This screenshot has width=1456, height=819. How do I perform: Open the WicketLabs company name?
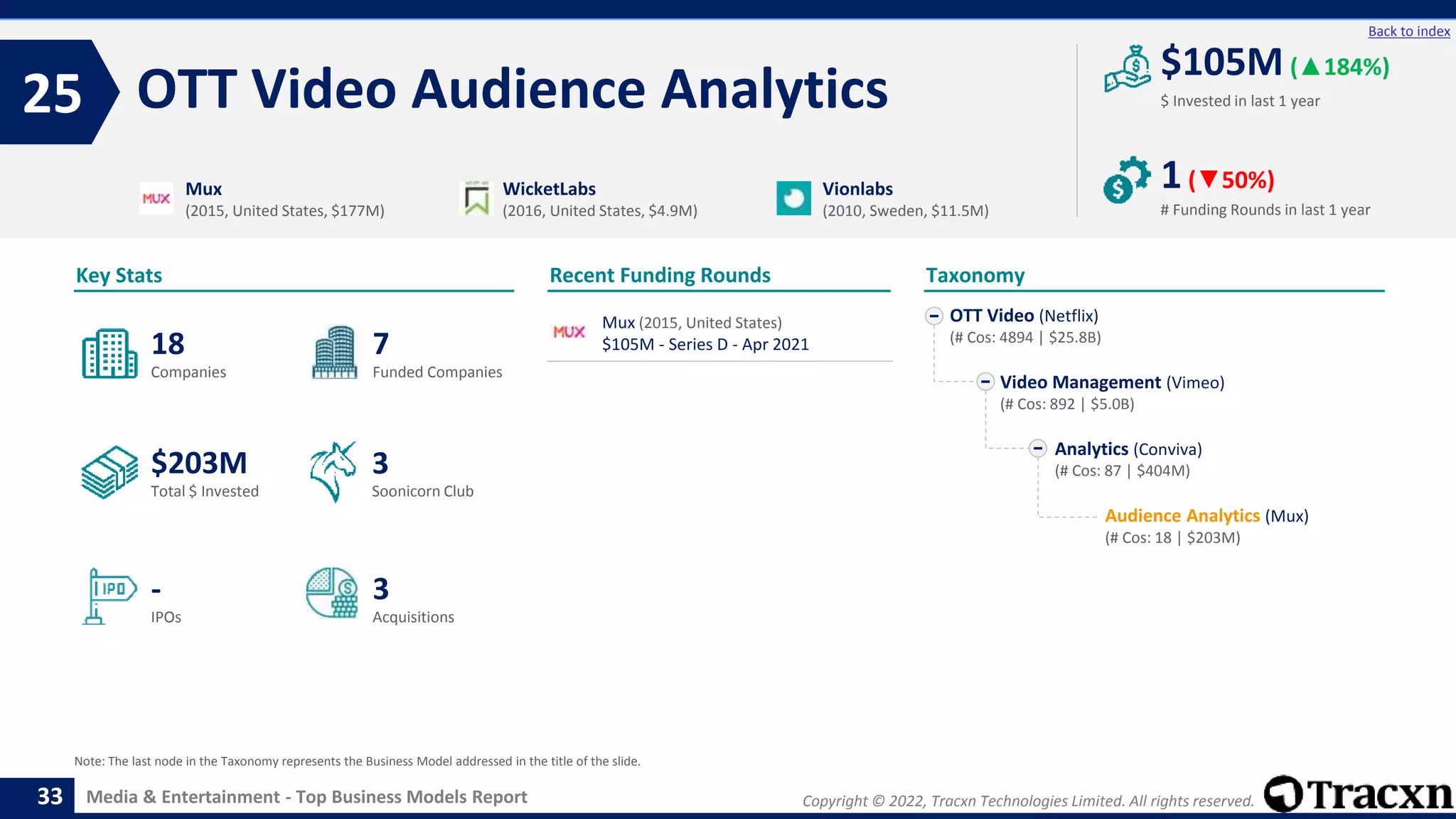(x=549, y=189)
